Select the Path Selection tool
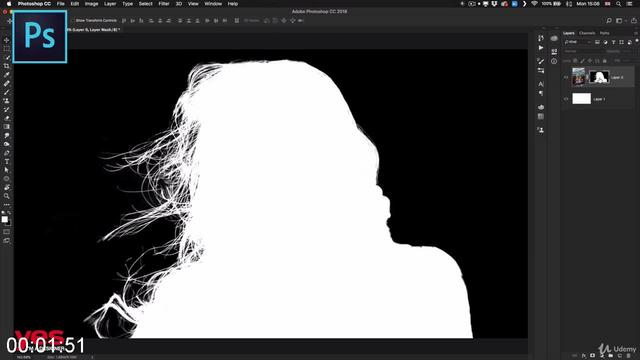Image resolution: width=640 pixels, height=360 pixels. coord(7,170)
